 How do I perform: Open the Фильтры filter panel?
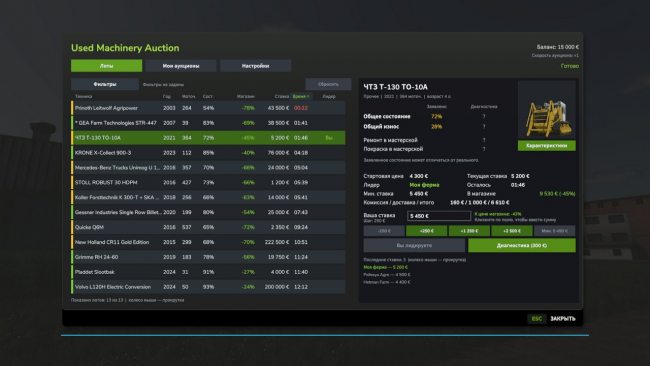[105, 84]
